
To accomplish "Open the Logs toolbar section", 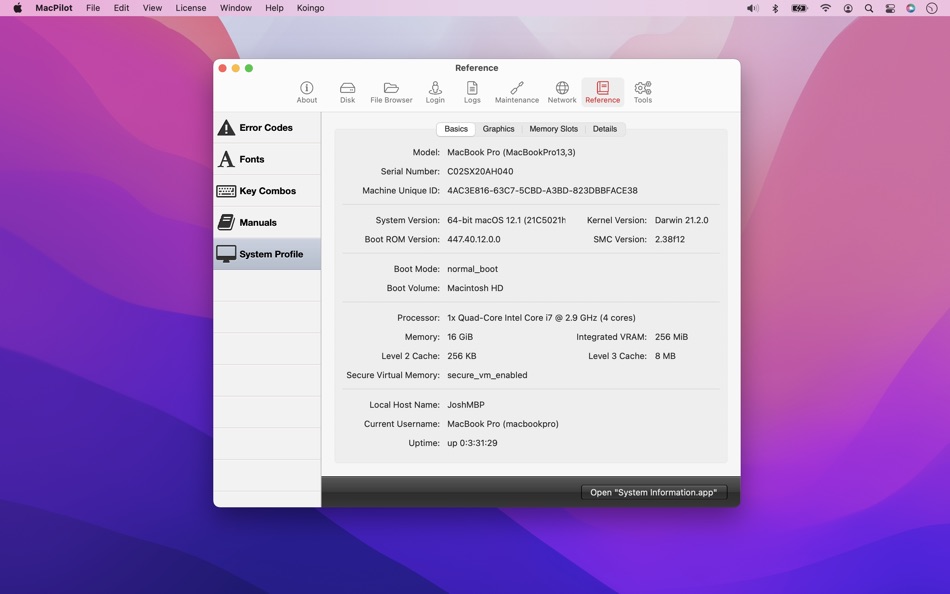I will pos(472,92).
